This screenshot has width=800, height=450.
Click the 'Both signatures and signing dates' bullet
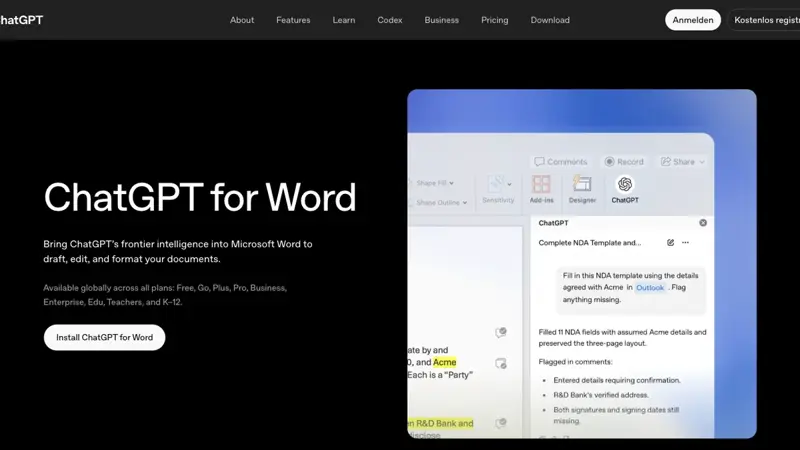[616, 415]
